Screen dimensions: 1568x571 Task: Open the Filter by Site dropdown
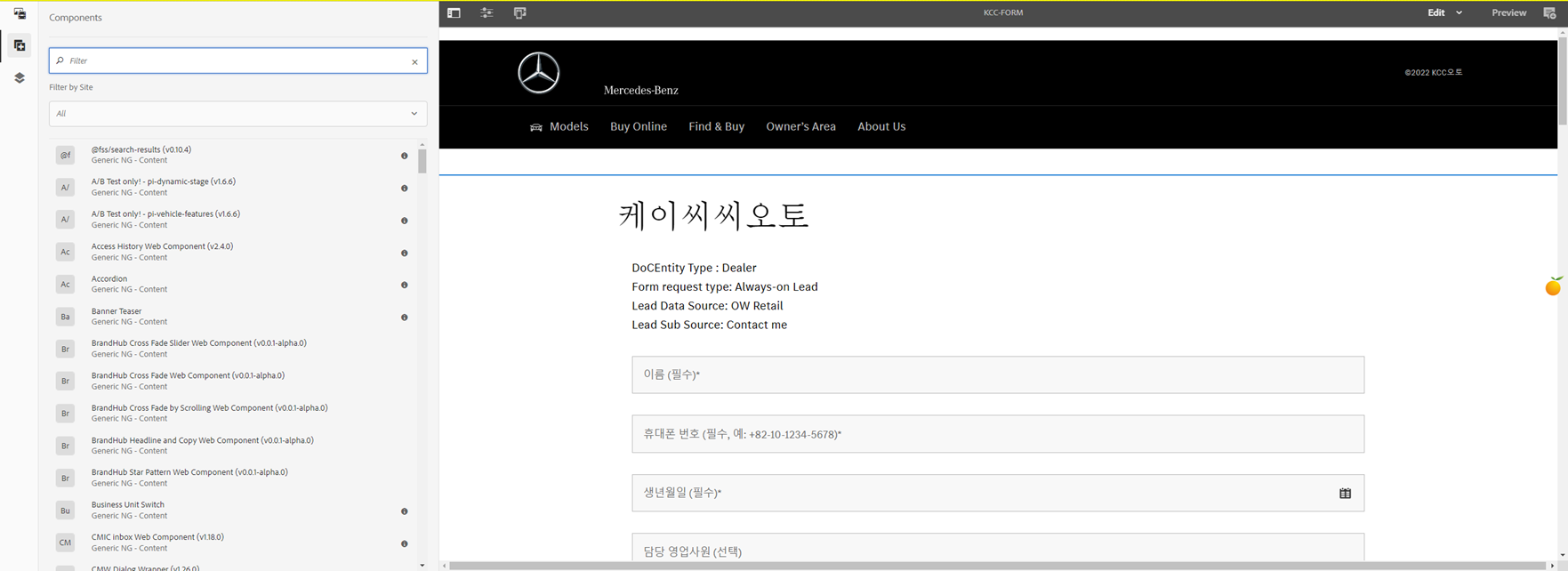tap(237, 114)
